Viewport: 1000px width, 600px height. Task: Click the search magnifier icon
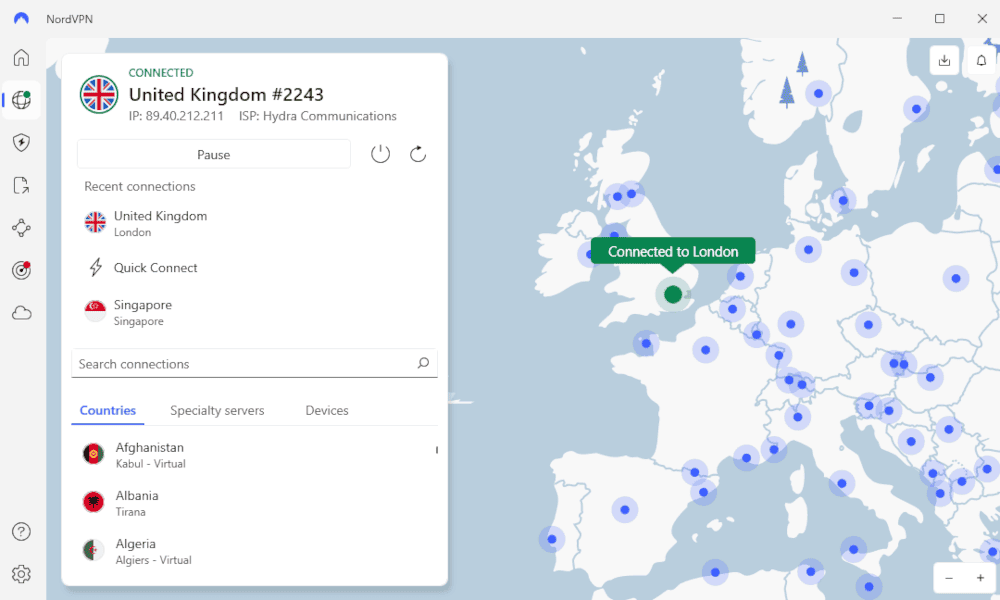pos(423,363)
